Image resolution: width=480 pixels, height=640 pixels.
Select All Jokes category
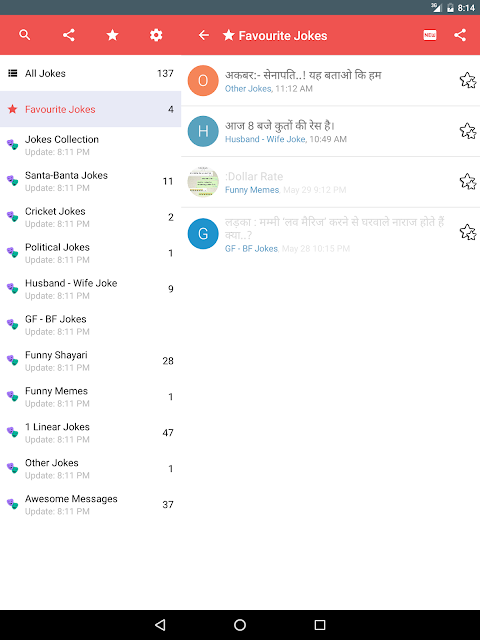pyautogui.click(x=91, y=73)
